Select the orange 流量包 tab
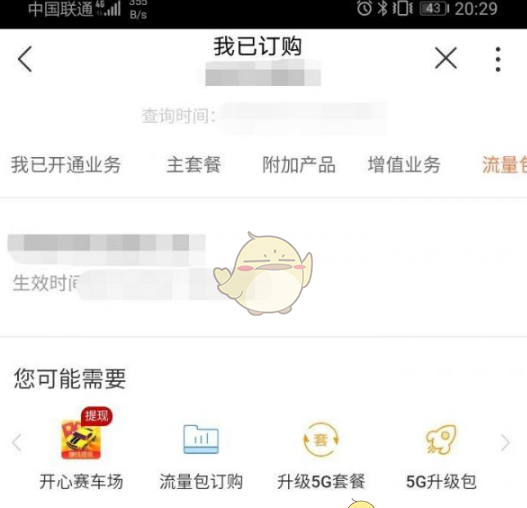The image size is (527, 508). [504, 165]
